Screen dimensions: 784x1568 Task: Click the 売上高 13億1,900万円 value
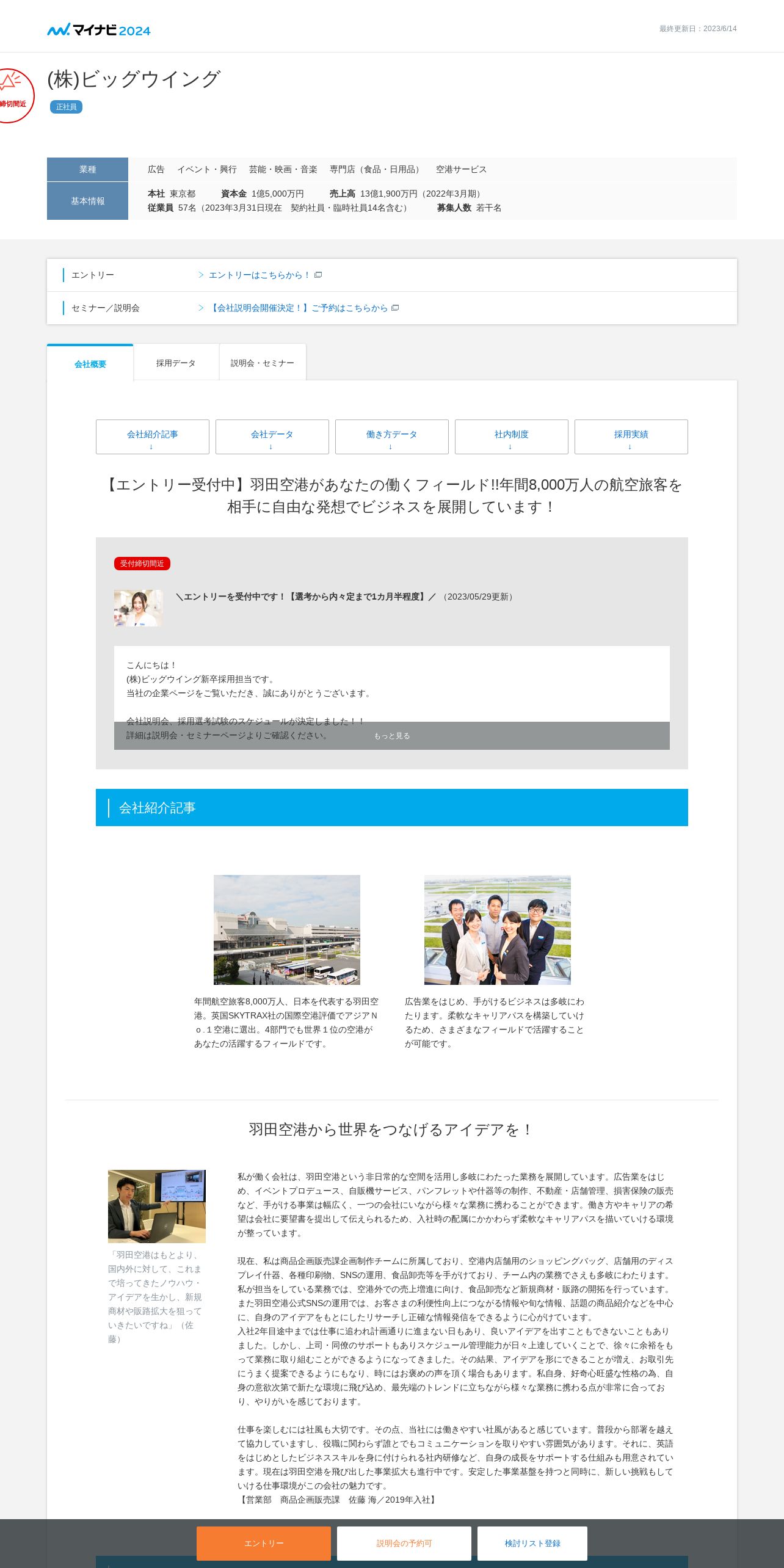pos(407,194)
